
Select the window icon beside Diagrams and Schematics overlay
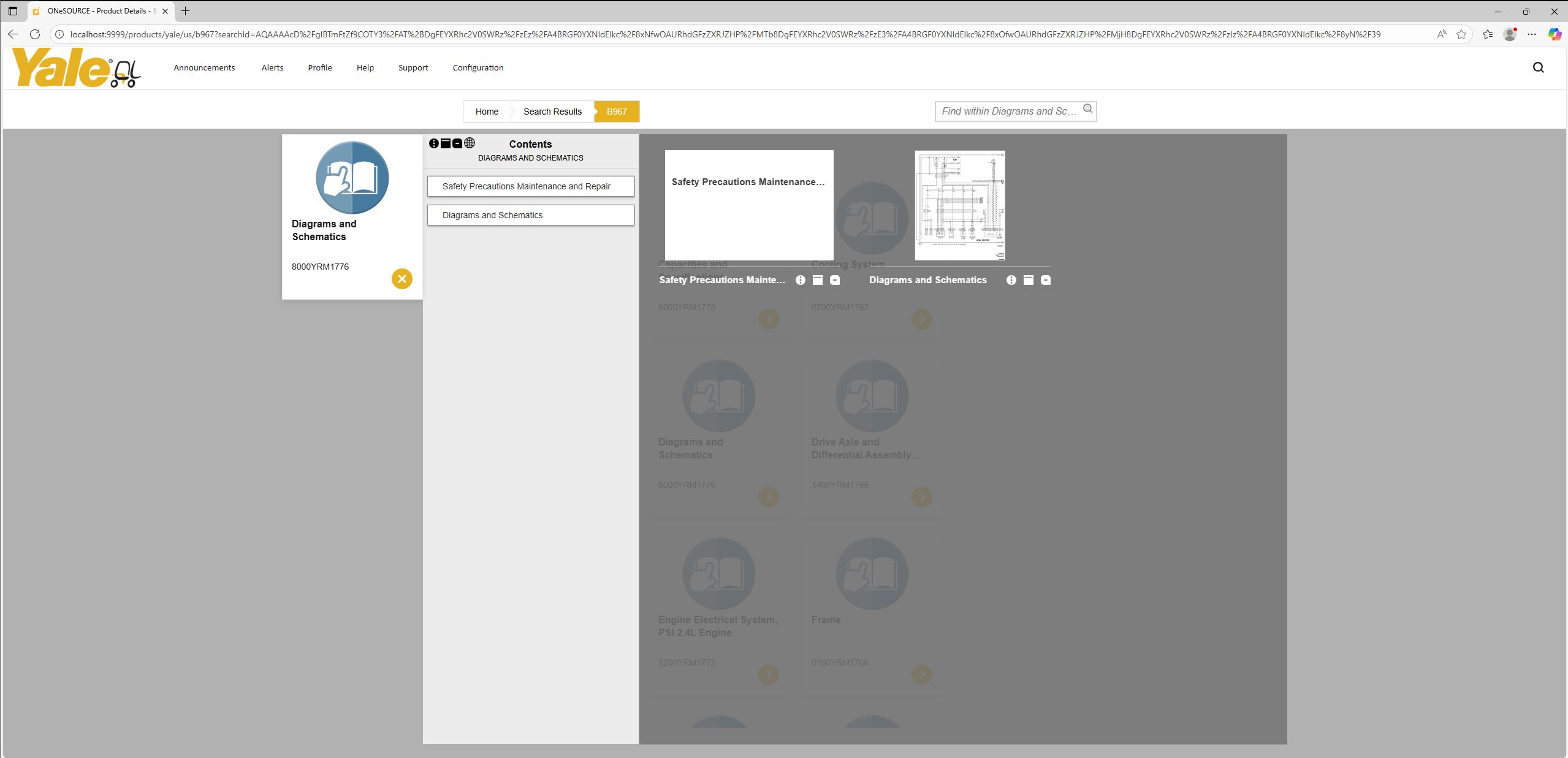pyautogui.click(x=1027, y=280)
